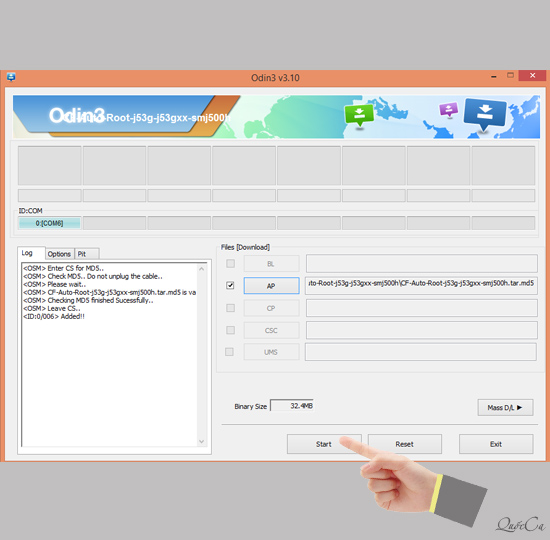Click the UMS file button

[271, 352]
